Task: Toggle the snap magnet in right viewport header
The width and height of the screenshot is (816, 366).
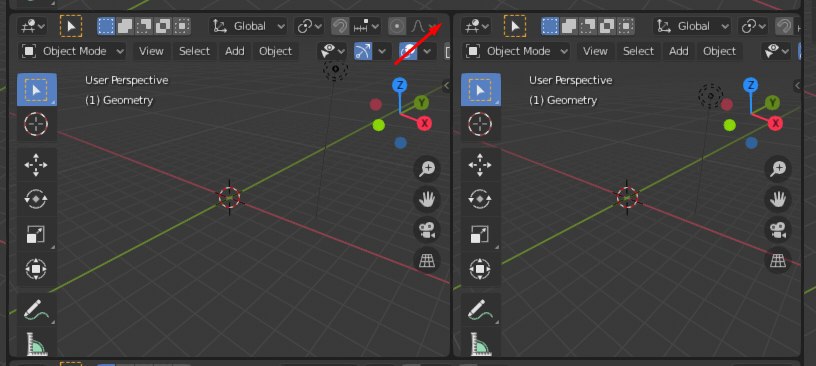Action: click(784, 26)
